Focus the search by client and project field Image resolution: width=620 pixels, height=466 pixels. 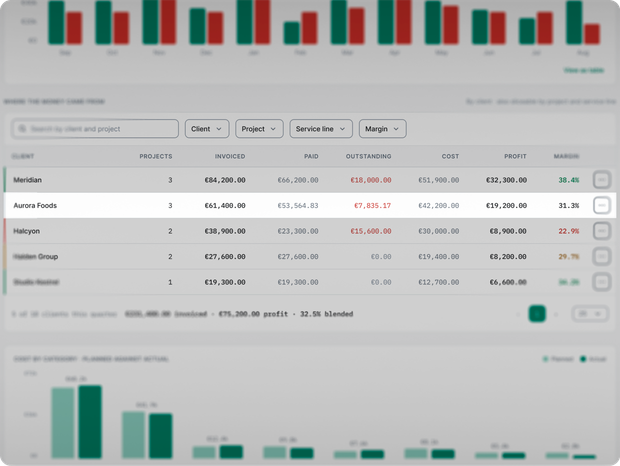[x=95, y=129]
